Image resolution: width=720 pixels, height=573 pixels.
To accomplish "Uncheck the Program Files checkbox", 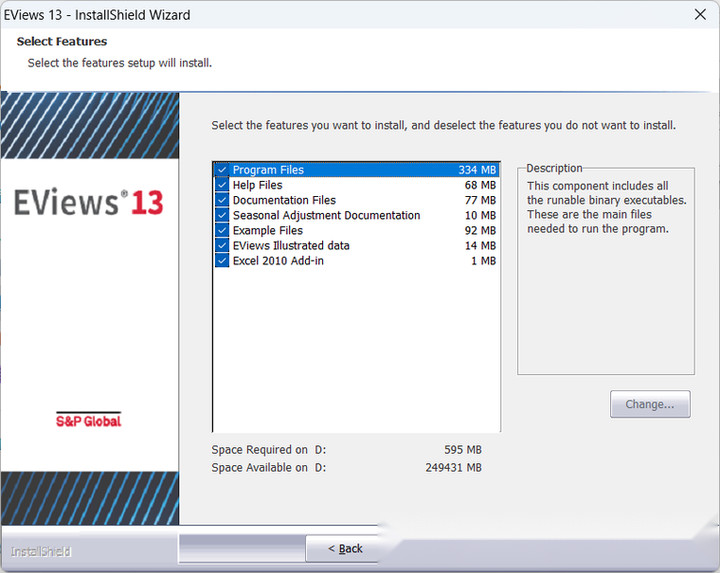I will pos(222,170).
